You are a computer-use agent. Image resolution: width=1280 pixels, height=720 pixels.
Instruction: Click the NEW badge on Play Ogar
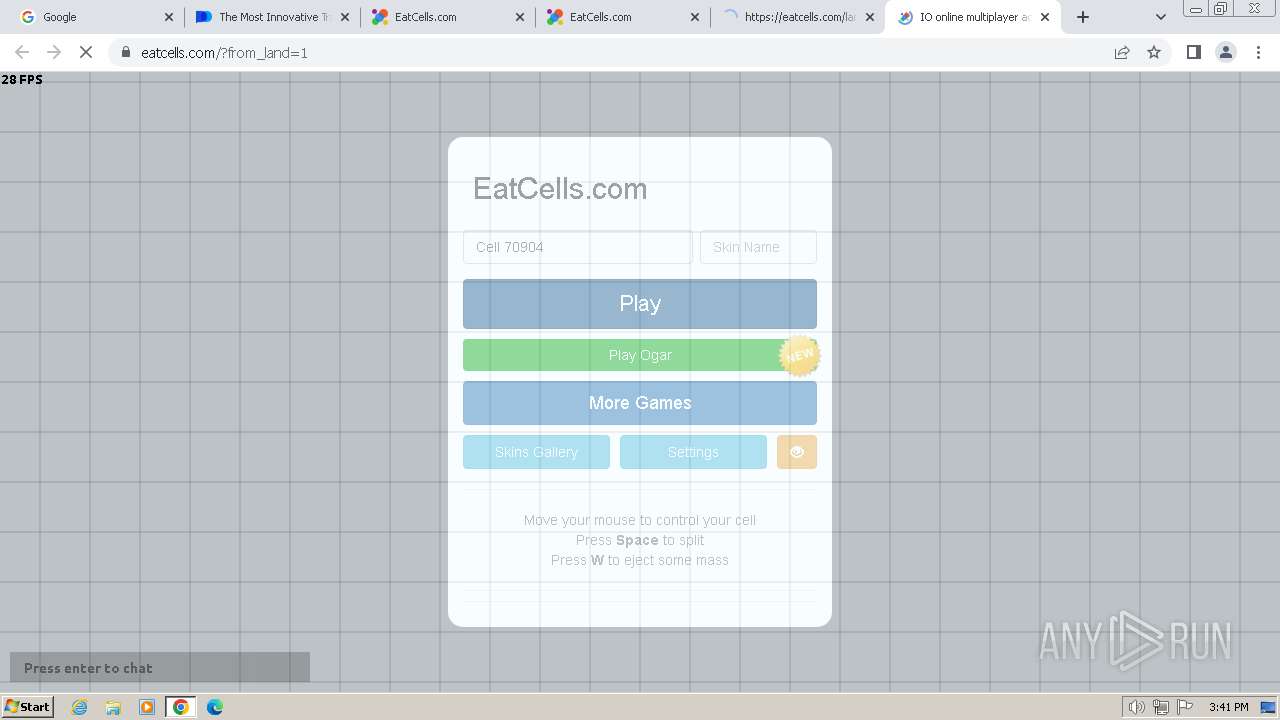(799, 355)
